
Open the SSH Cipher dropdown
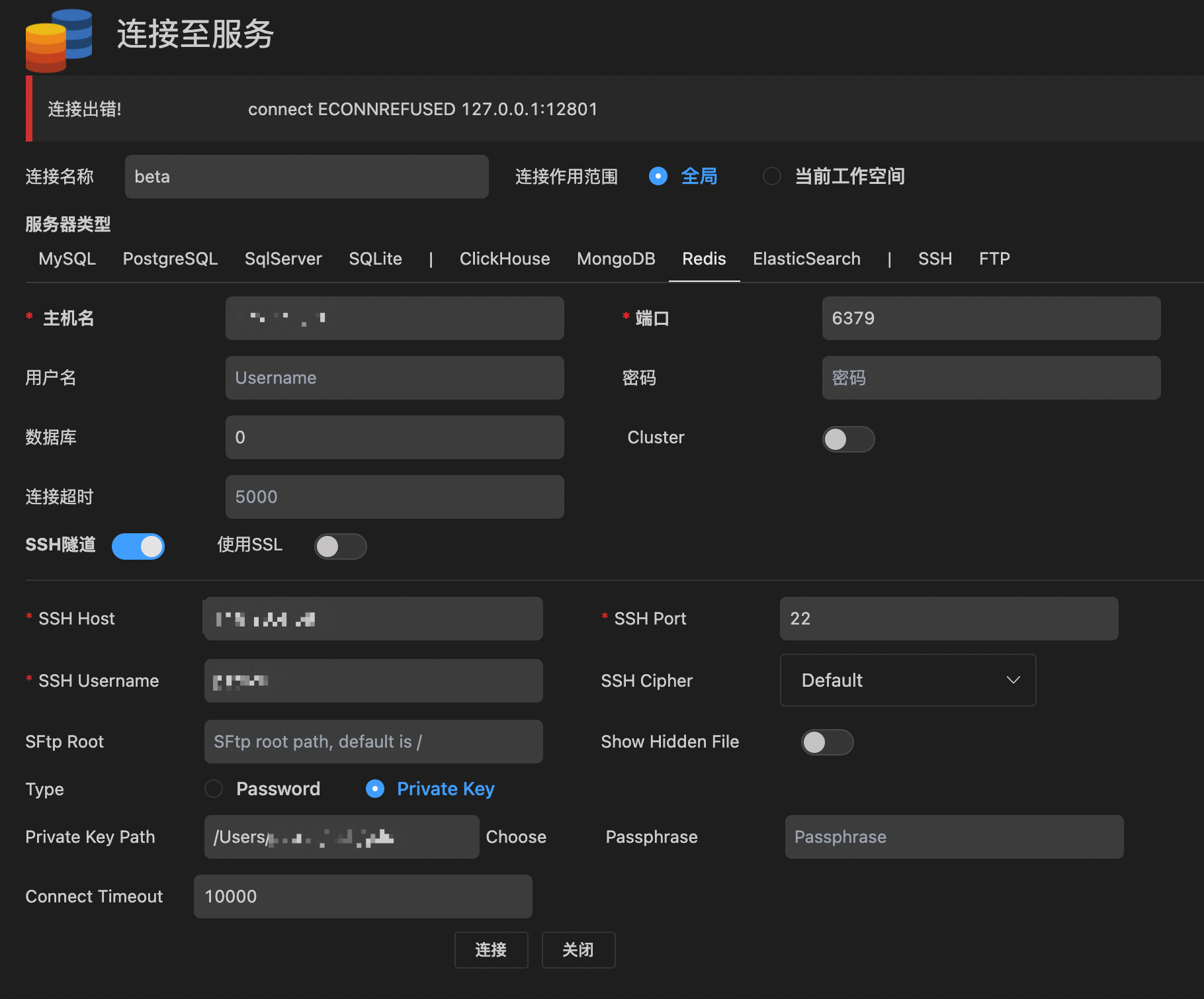[908, 680]
